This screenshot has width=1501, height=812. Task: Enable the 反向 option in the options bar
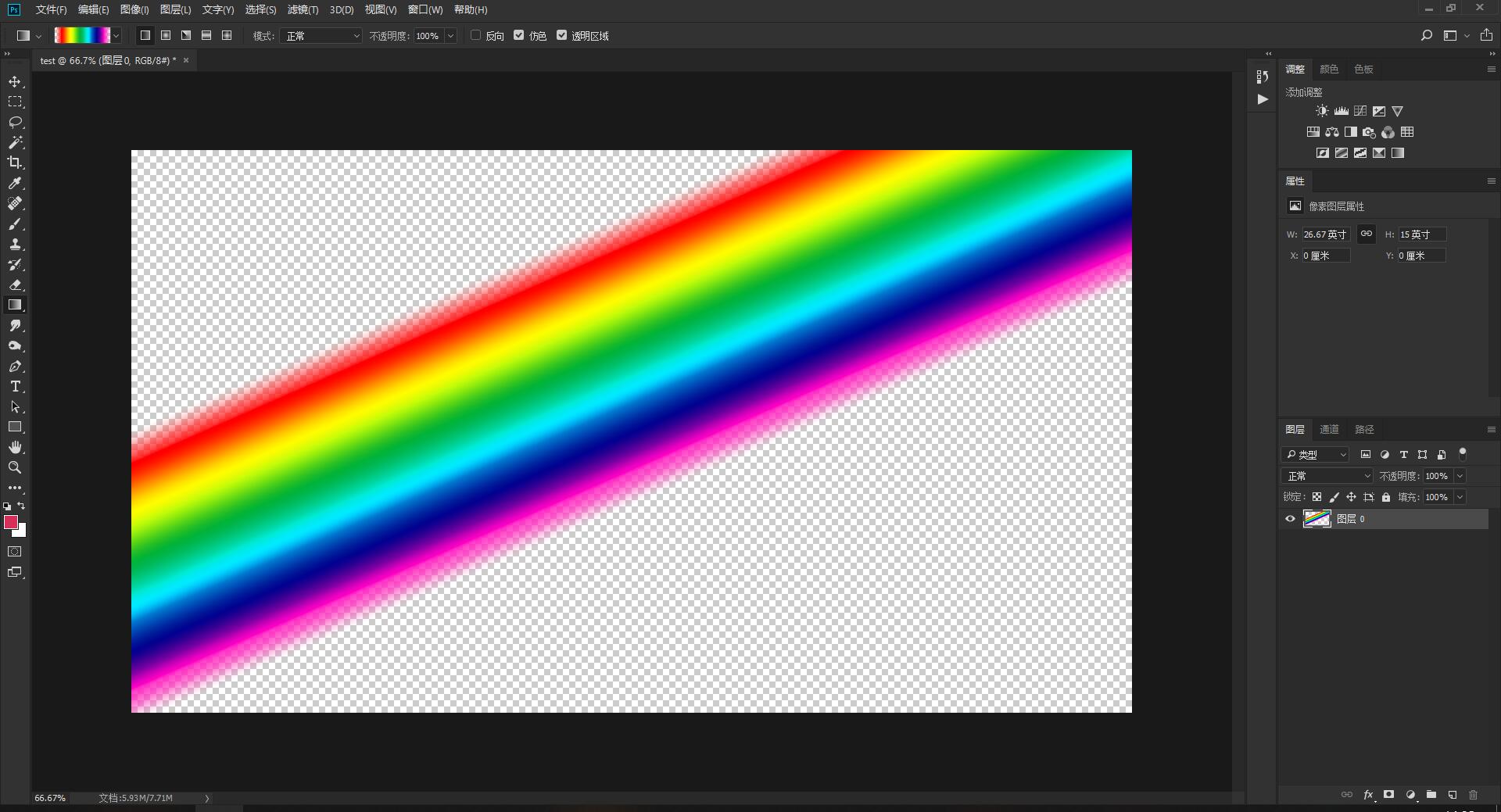coord(475,35)
